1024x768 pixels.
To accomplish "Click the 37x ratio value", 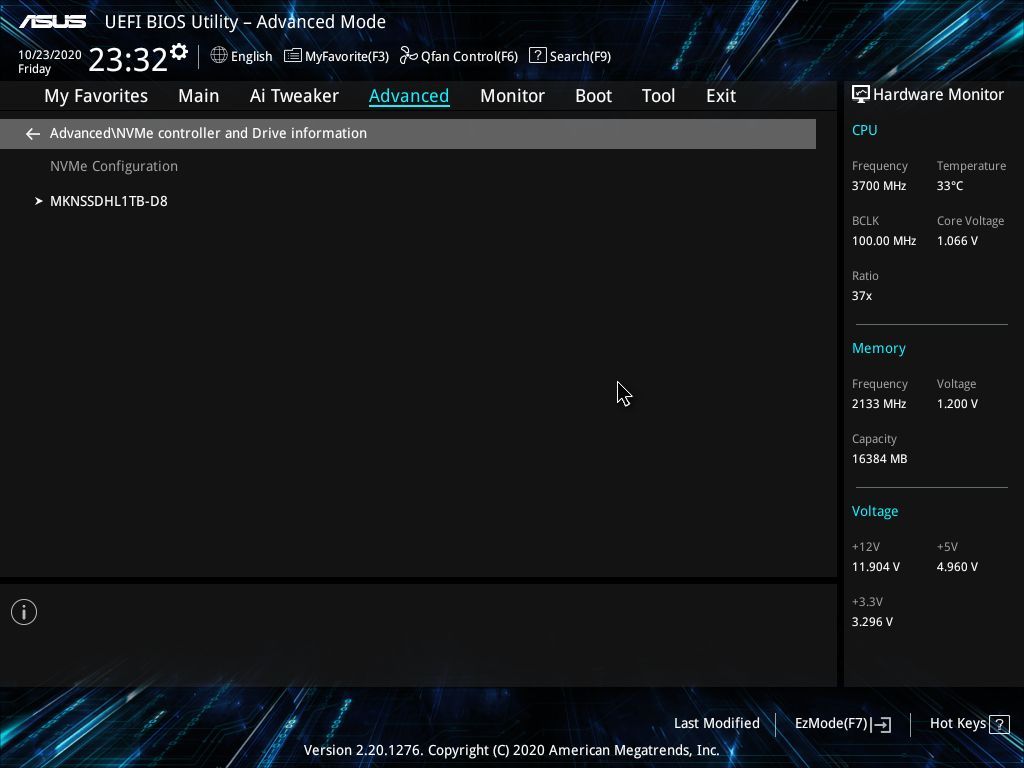I will pyautogui.click(x=861, y=296).
